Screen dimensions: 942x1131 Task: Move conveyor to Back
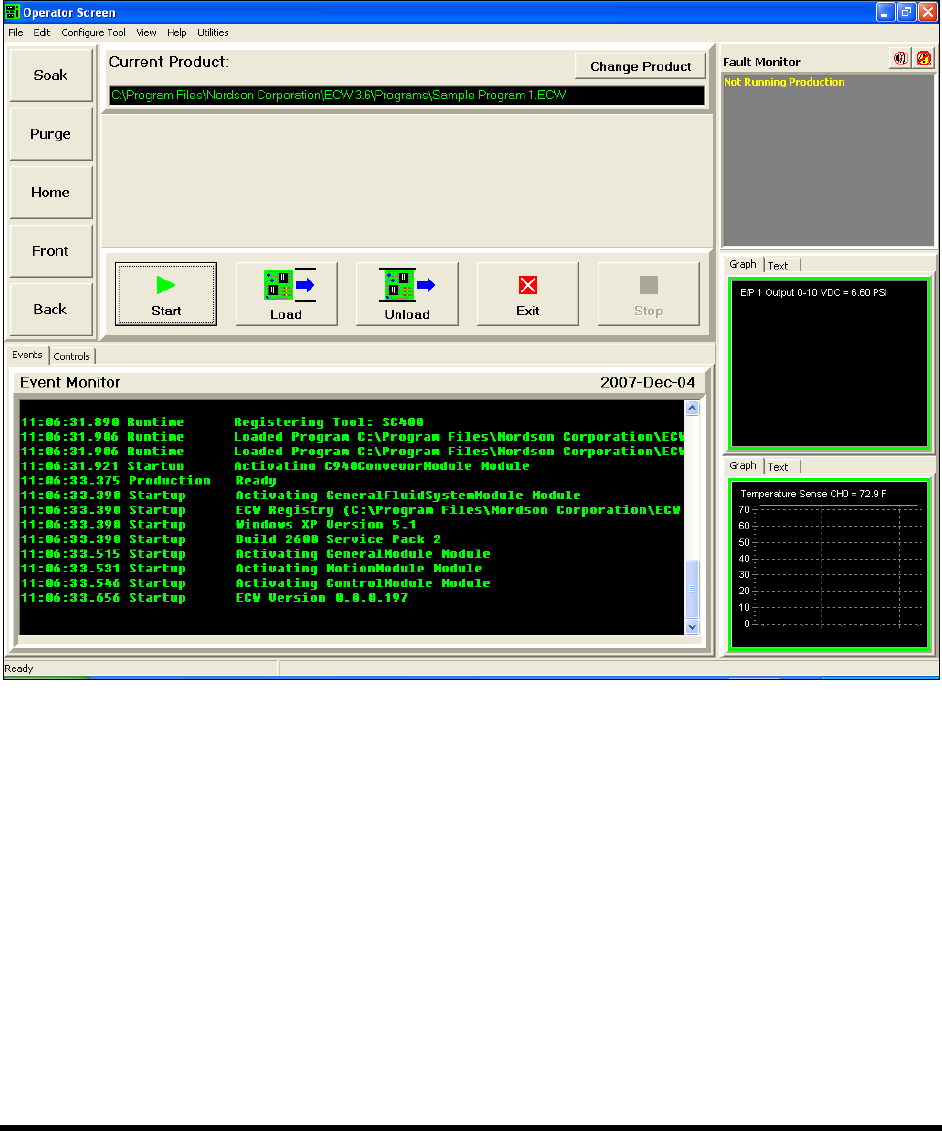point(50,309)
